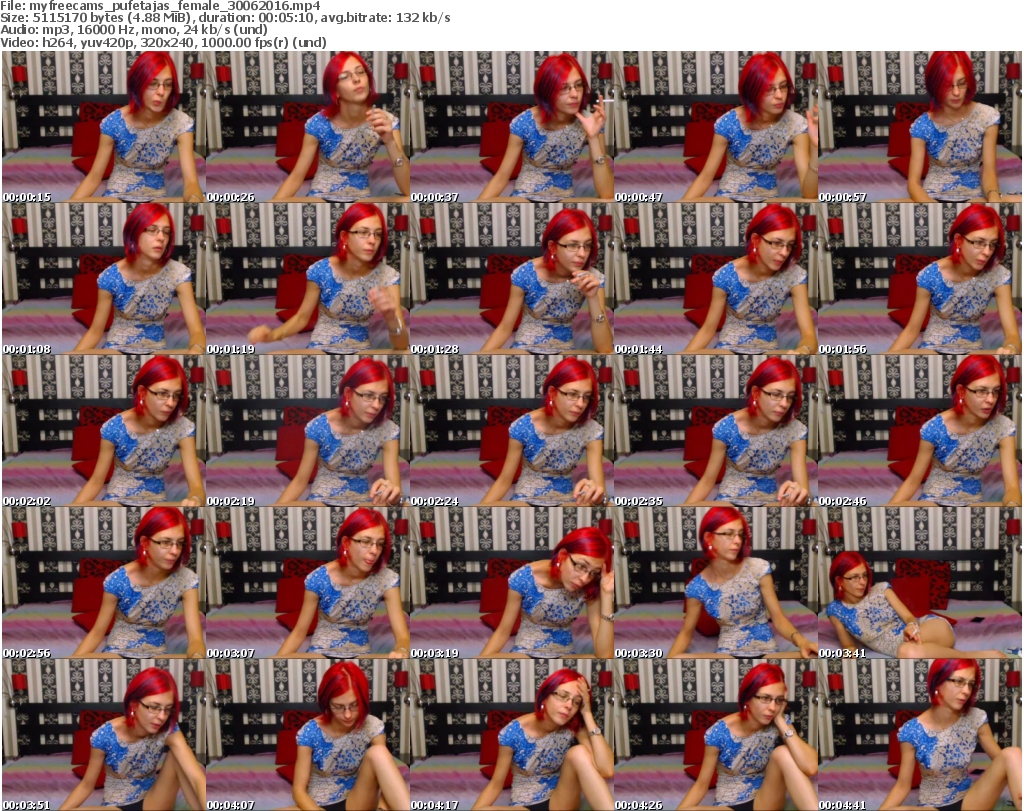The image size is (1024, 811).
Task: Open the frame stamped 00:01:28
Action: pyautogui.click(x=511, y=278)
